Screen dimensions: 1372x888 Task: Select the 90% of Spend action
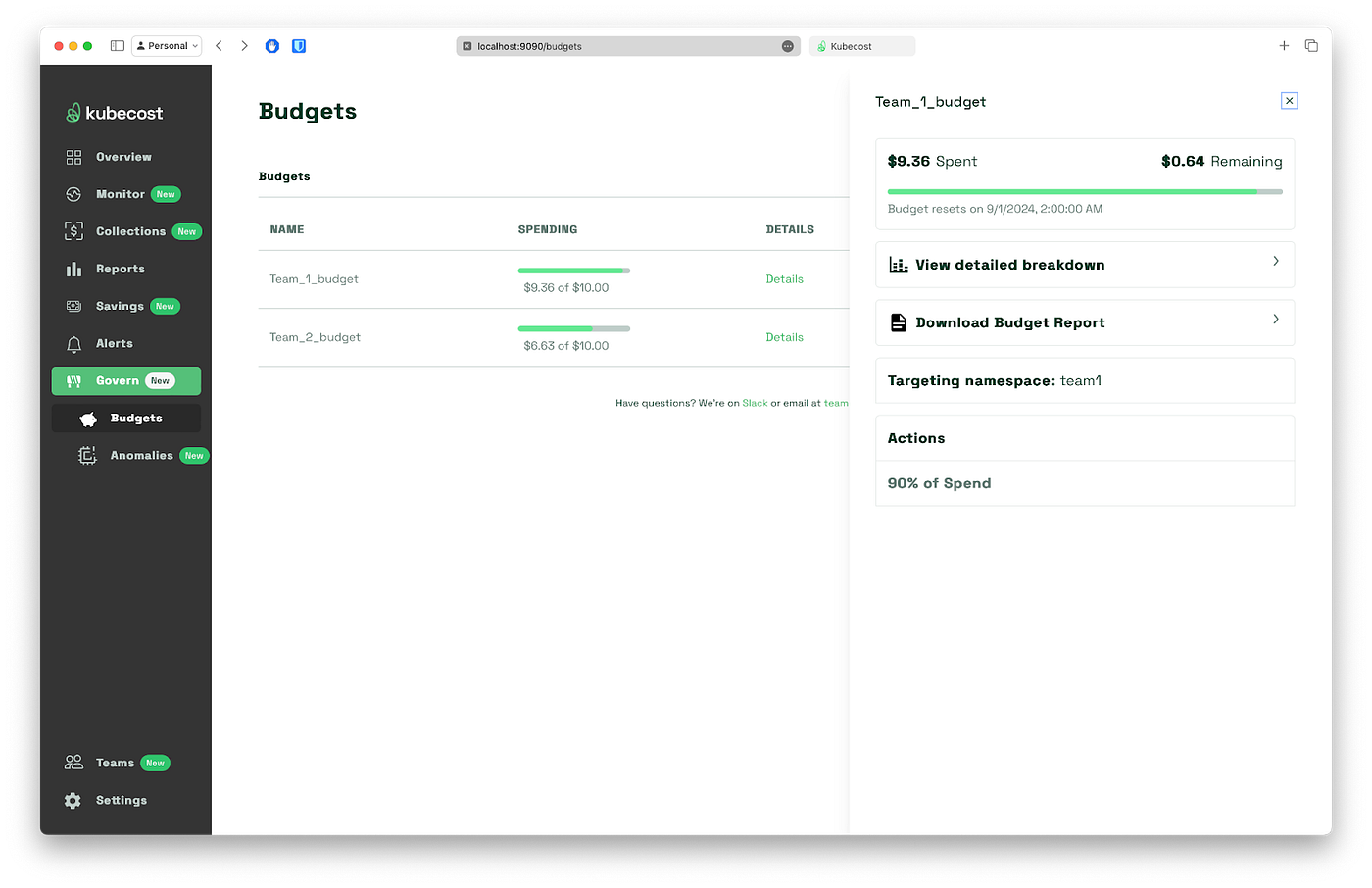939,483
